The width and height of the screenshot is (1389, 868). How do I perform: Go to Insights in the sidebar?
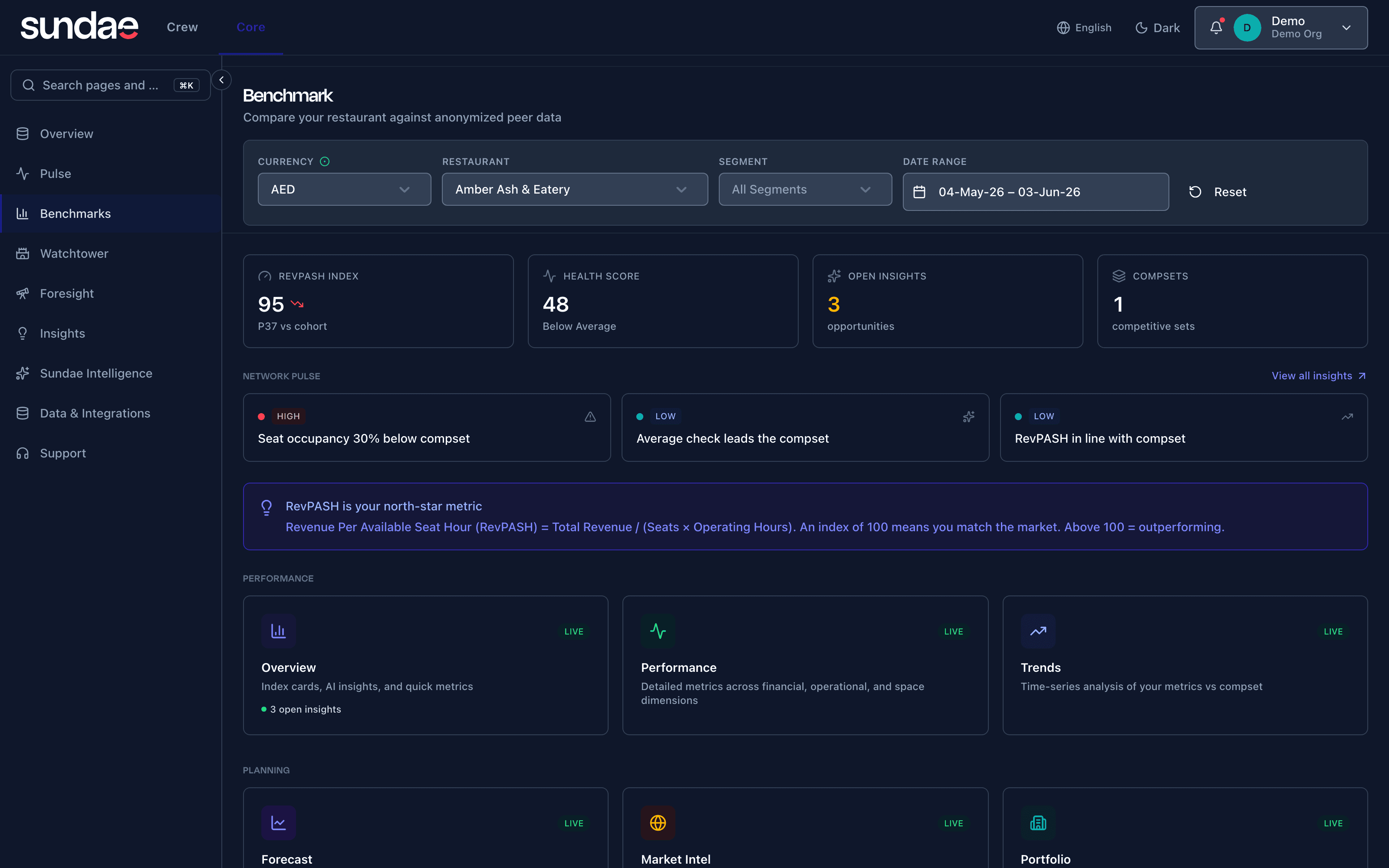pyautogui.click(x=111, y=333)
